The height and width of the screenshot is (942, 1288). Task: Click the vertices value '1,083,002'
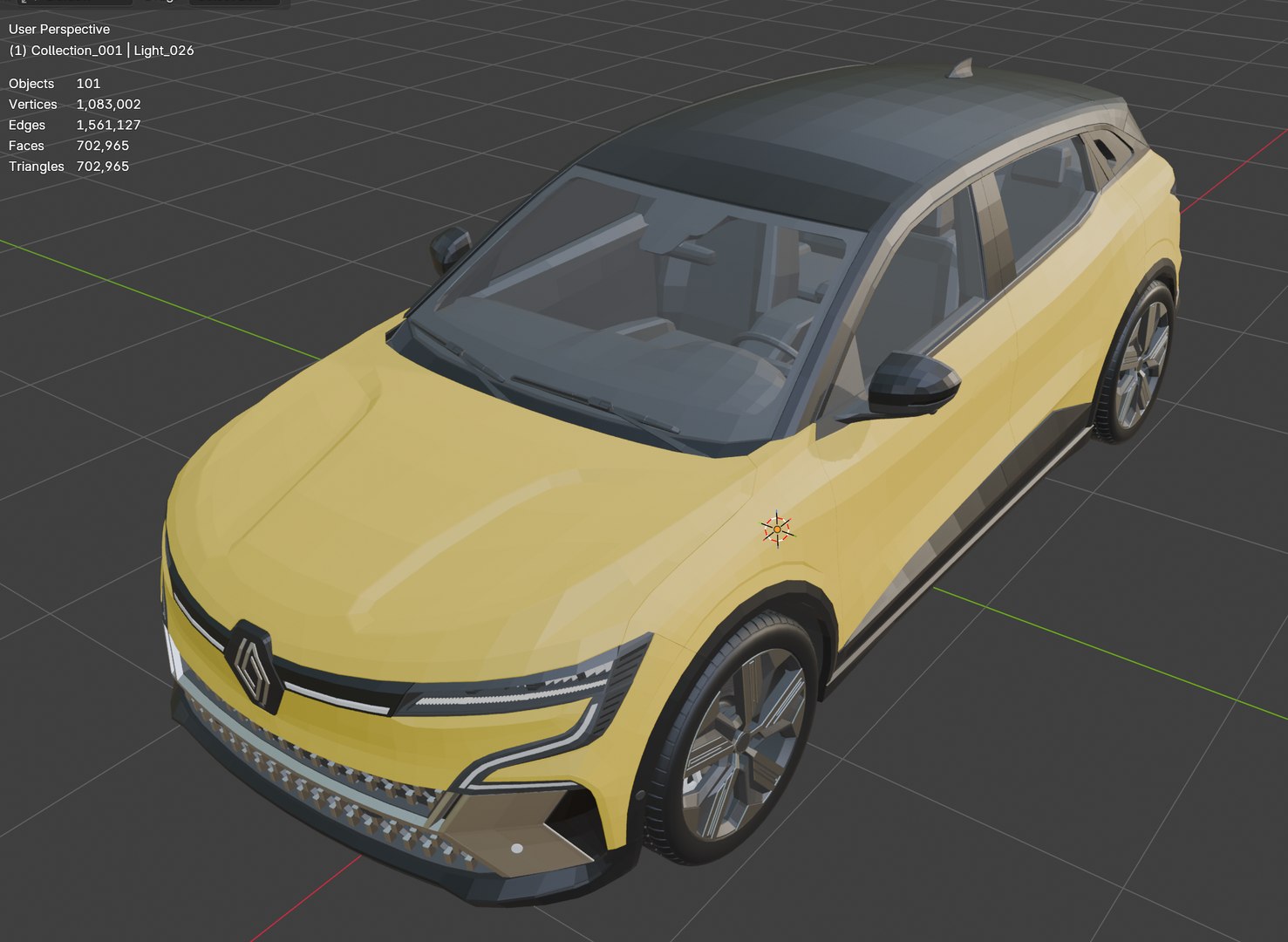pyautogui.click(x=108, y=105)
